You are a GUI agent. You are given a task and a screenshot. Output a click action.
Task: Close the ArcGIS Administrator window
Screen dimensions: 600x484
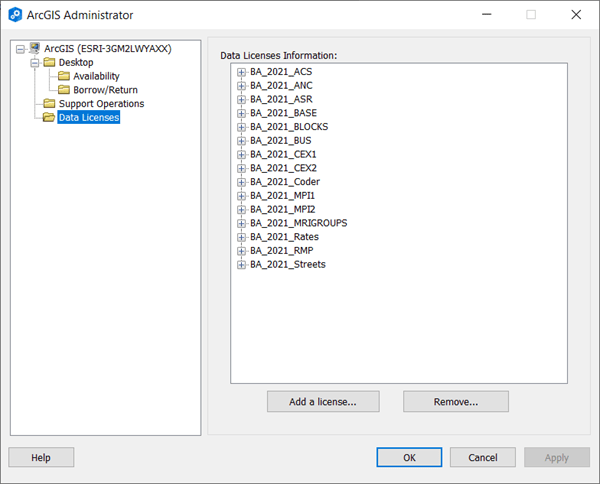[576, 15]
